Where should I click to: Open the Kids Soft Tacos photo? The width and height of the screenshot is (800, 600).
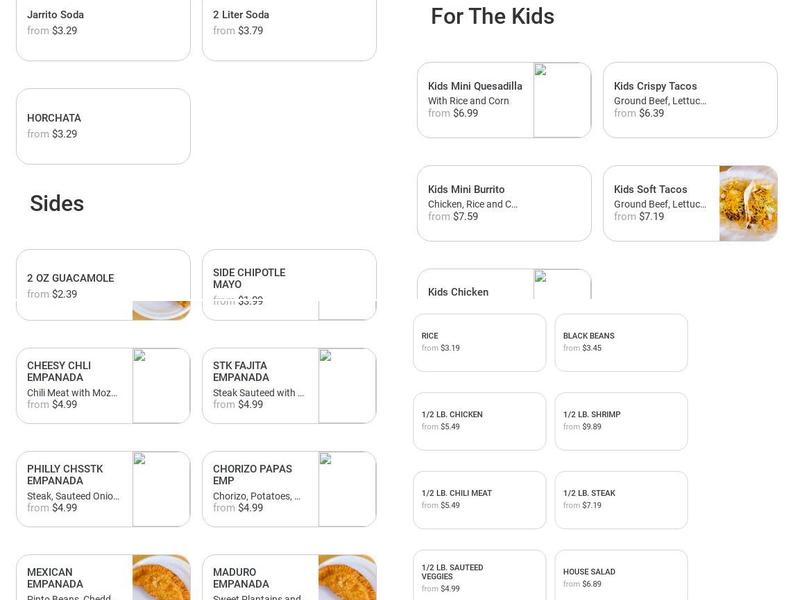[x=748, y=203]
